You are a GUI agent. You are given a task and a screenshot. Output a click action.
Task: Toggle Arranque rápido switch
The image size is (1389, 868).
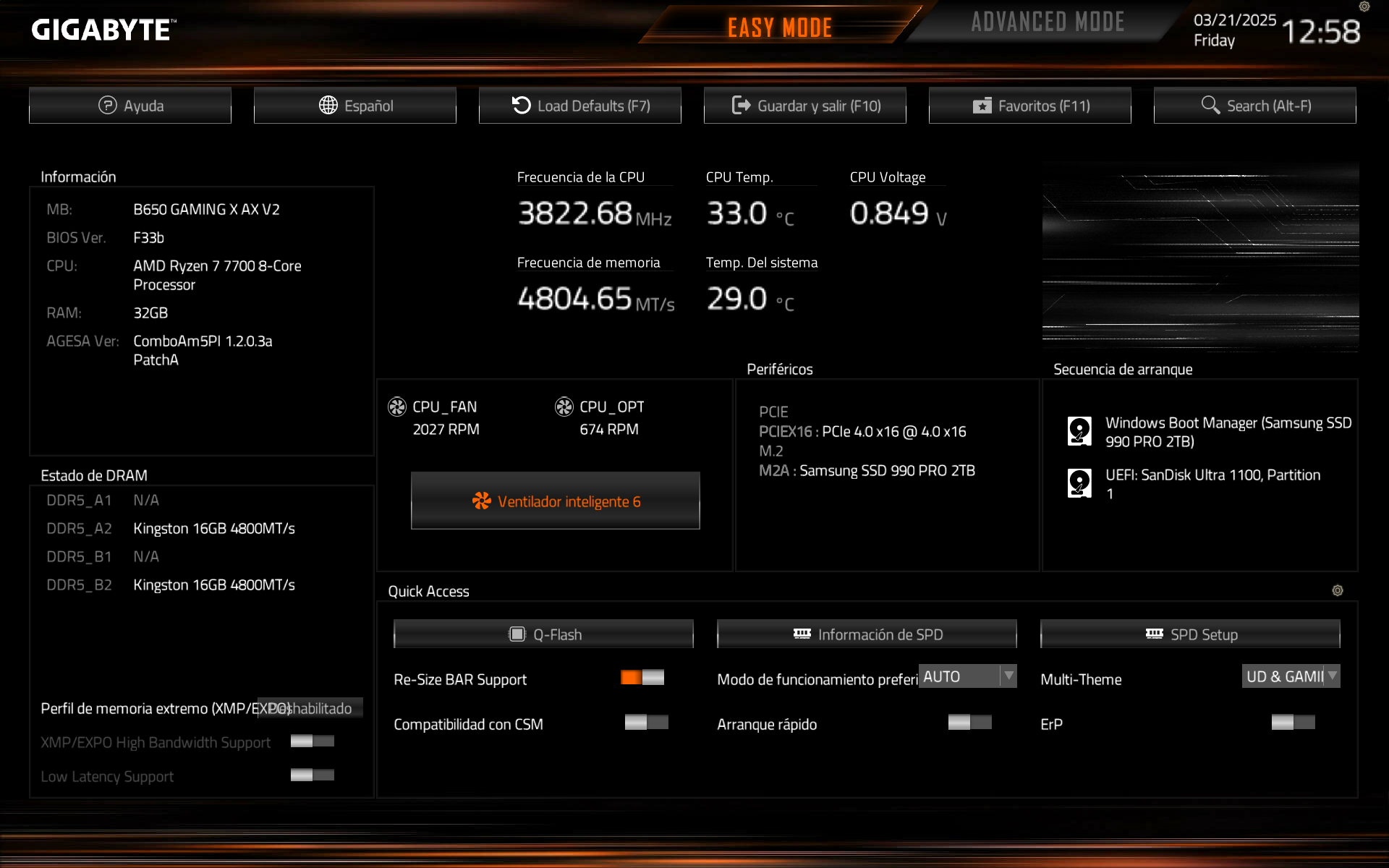coord(970,722)
